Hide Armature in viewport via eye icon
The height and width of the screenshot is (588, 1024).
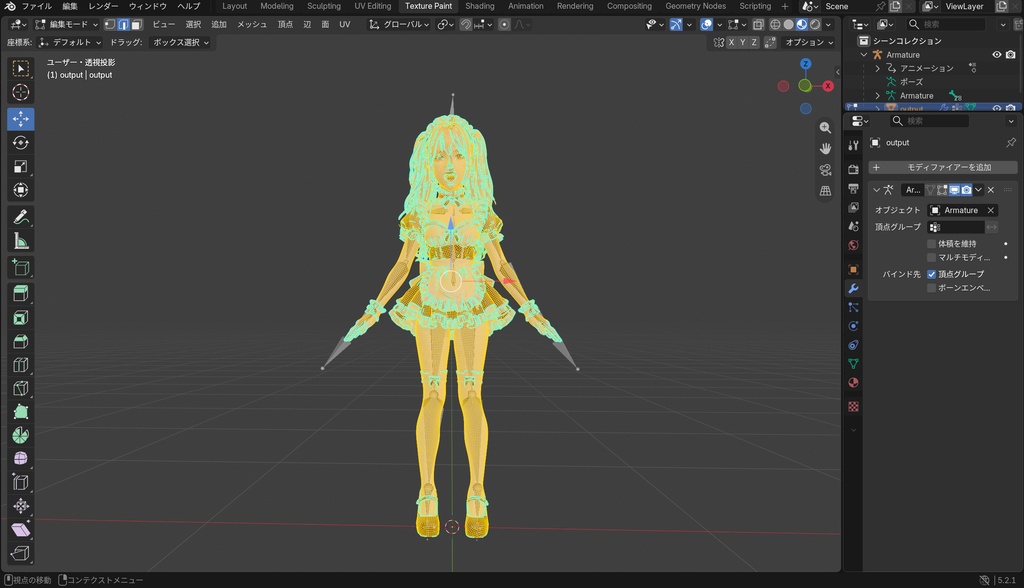997,55
